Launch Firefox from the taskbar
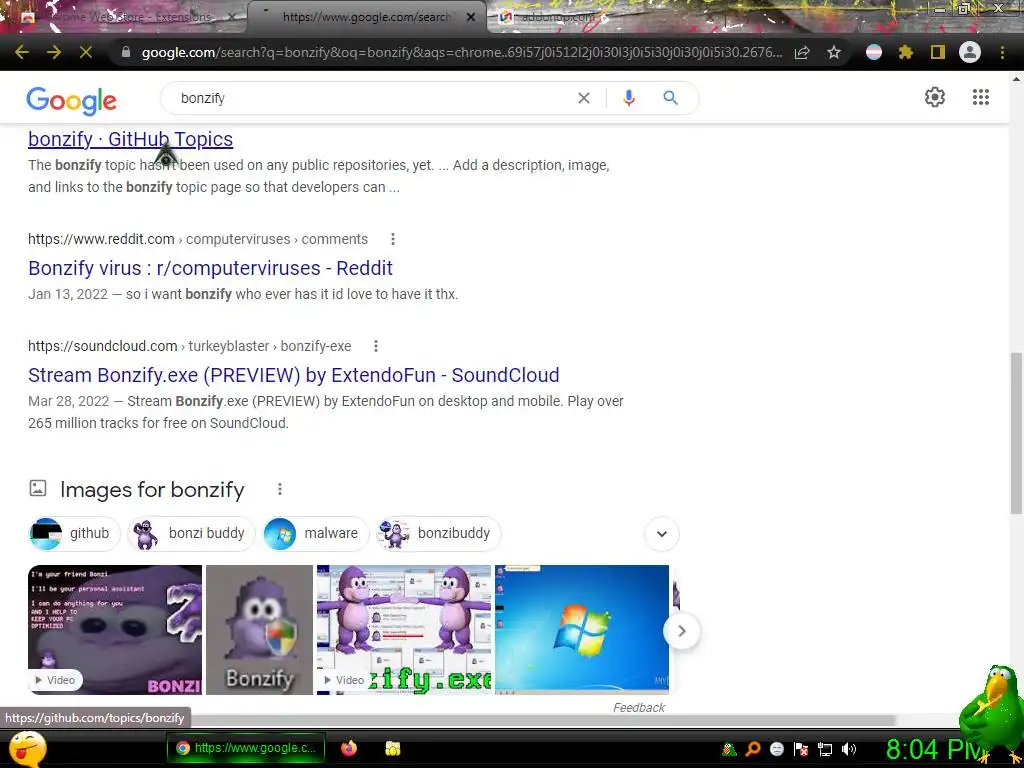The height and width of the screenshot is (768, 1024). pyautogui.click(x=349, y=748)
